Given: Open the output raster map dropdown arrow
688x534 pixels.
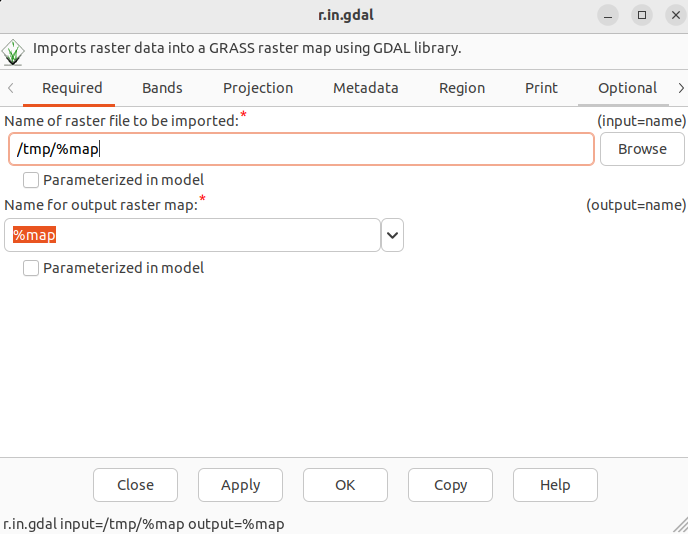Looking at the screenshot, I should pos(392,235).
